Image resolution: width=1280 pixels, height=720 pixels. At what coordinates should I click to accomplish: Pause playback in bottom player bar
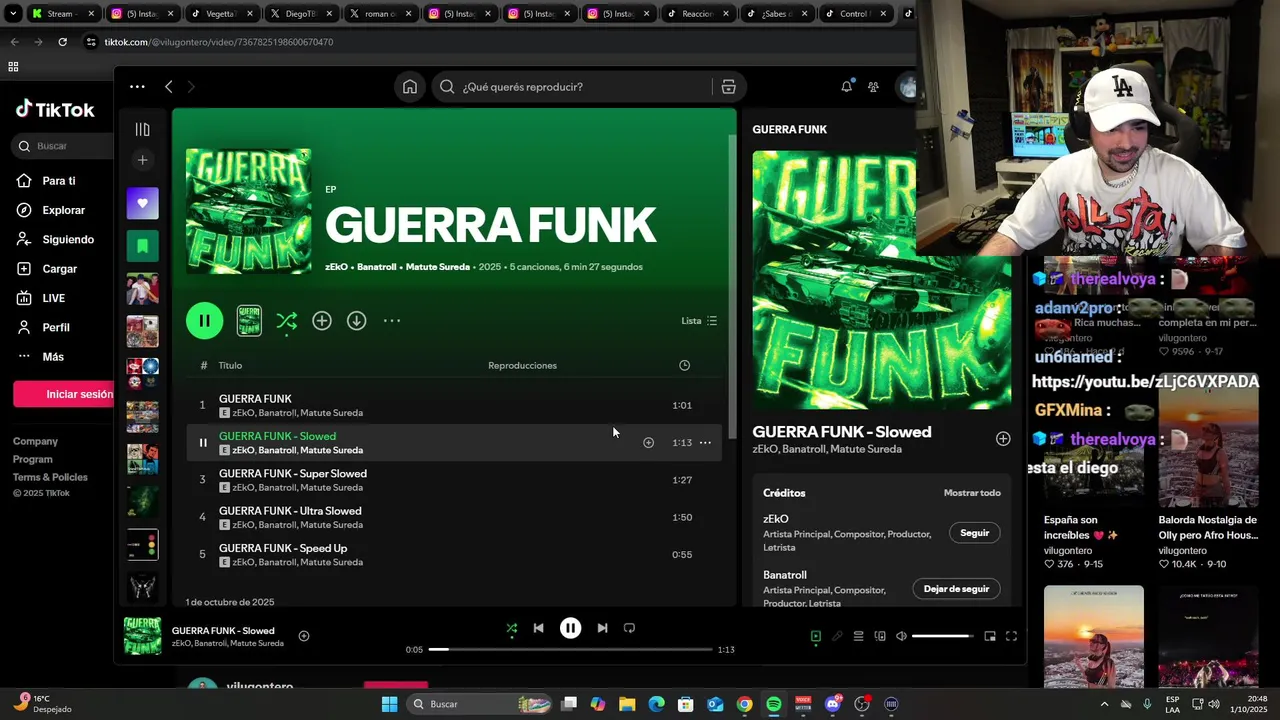click(570, 628)
